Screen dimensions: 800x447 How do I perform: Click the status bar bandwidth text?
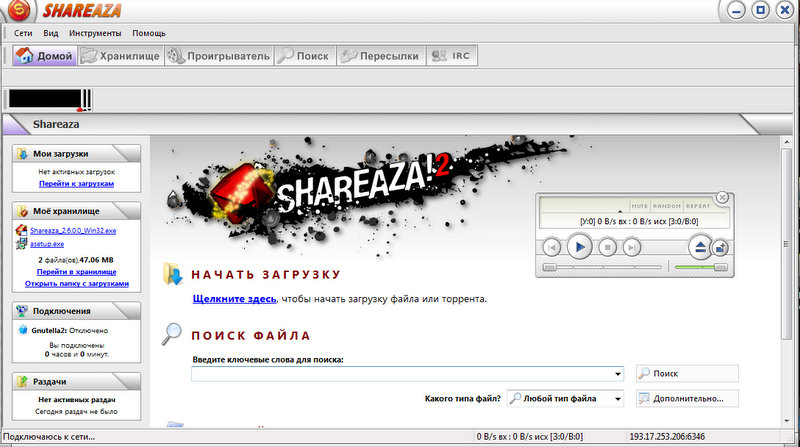point(530,437)
